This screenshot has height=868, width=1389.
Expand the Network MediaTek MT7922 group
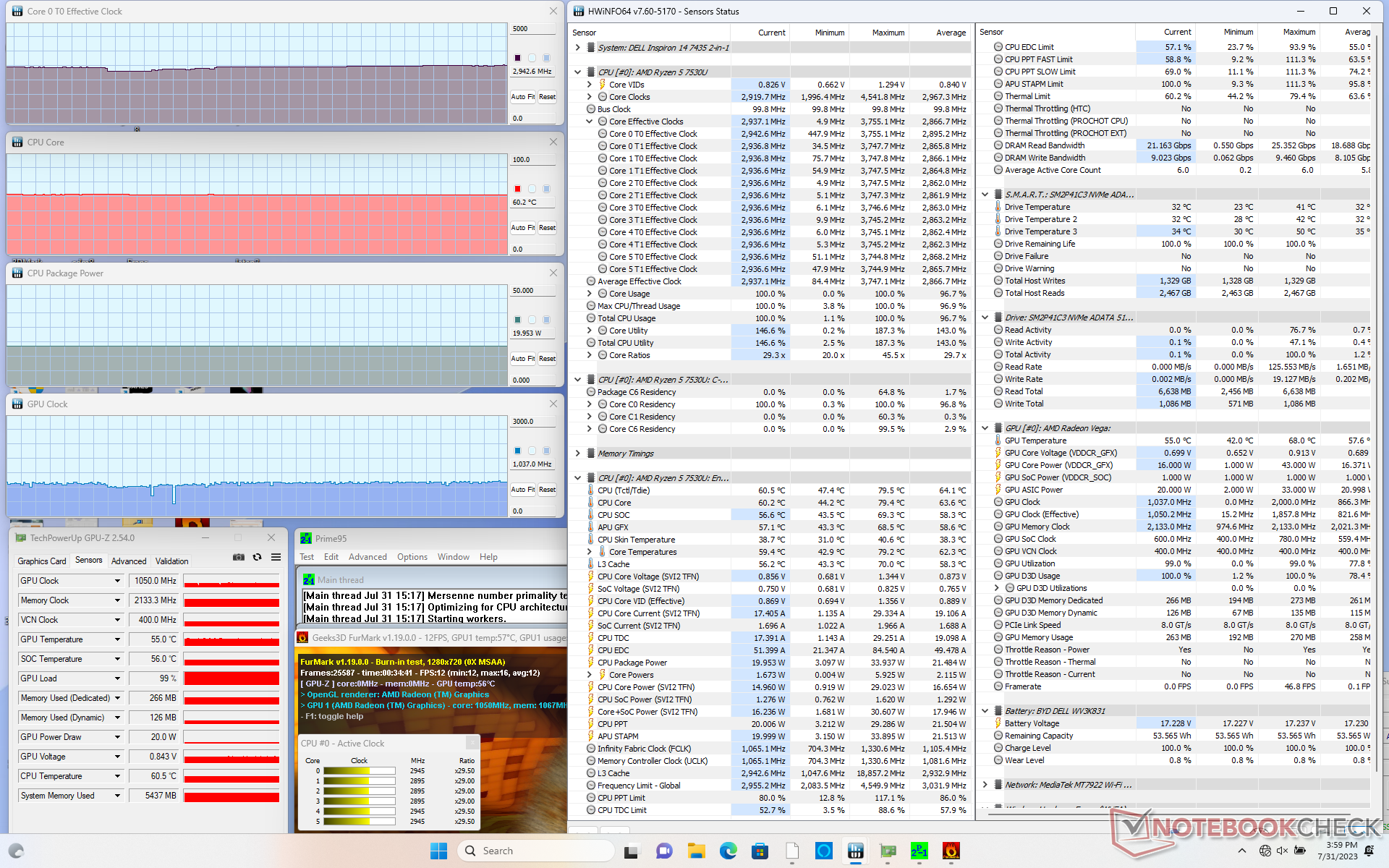click(985, 785)
